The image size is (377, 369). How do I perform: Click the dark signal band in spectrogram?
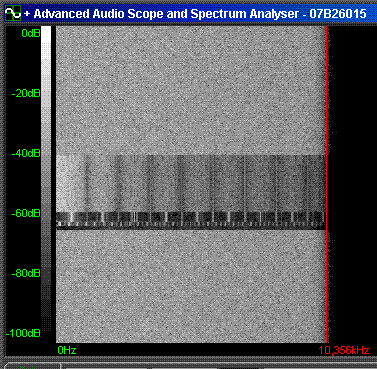coord(191,183)
